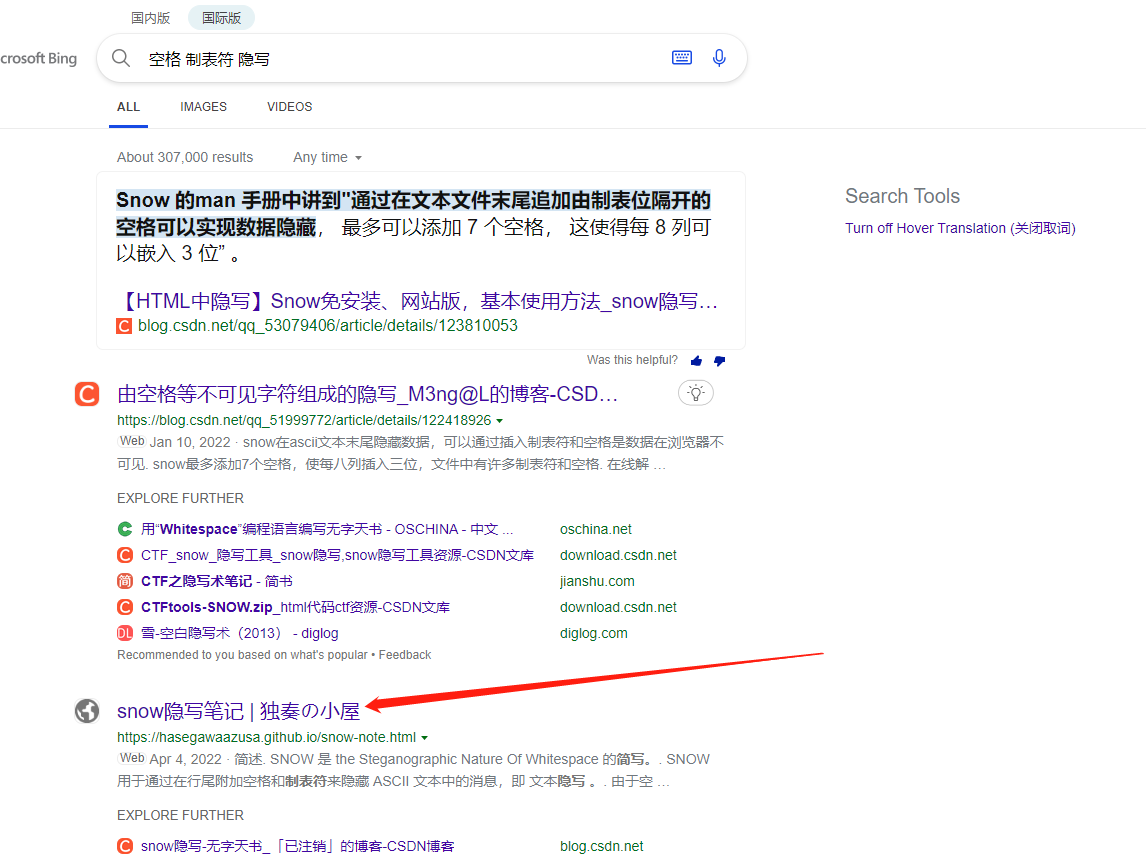Click the thumbs up feedback icon
The width and height of the screenshot is (1146, 861).
point(696,361)
